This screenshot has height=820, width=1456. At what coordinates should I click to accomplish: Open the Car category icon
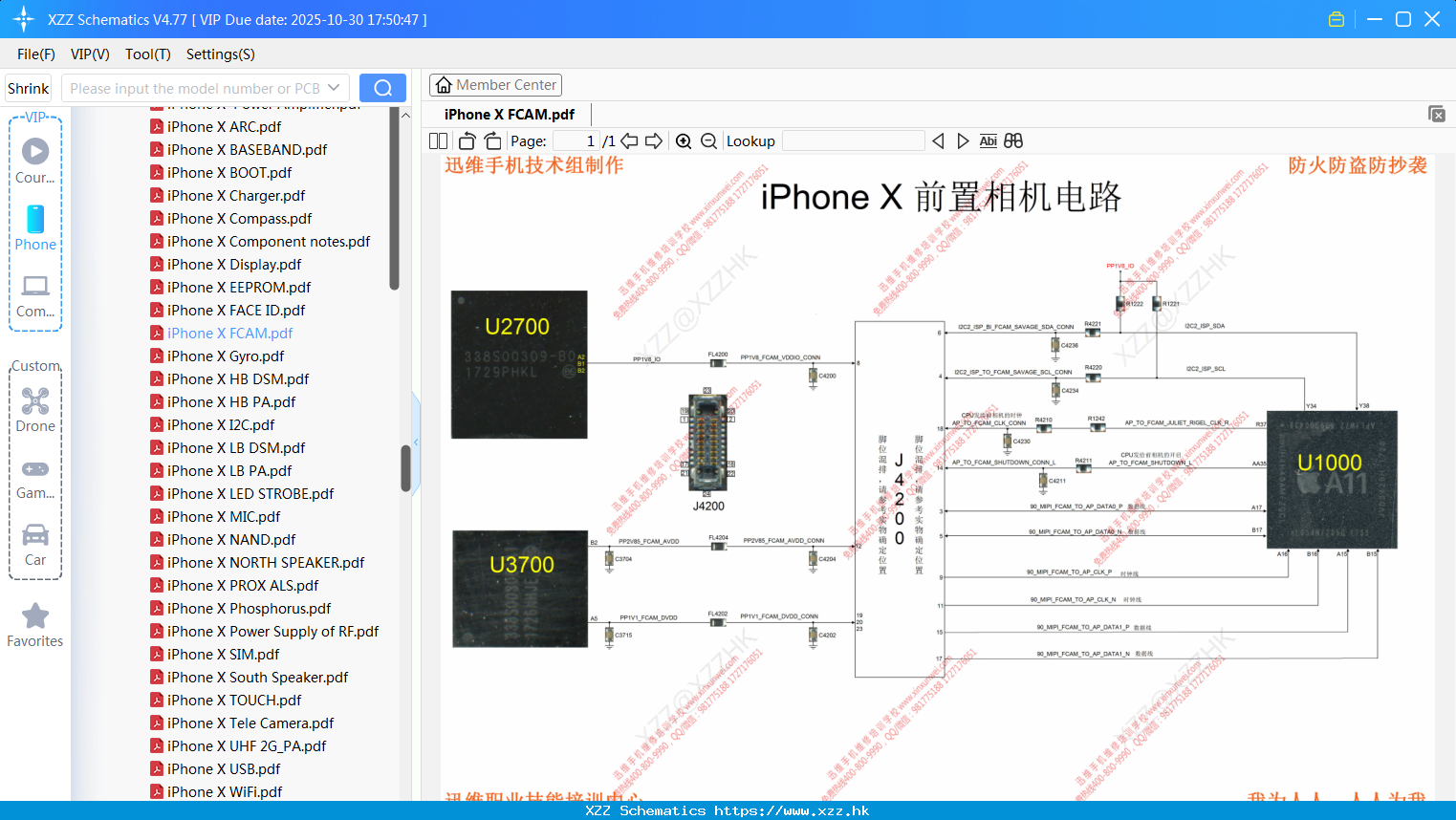pyautogui.click(x=35, y=534)
